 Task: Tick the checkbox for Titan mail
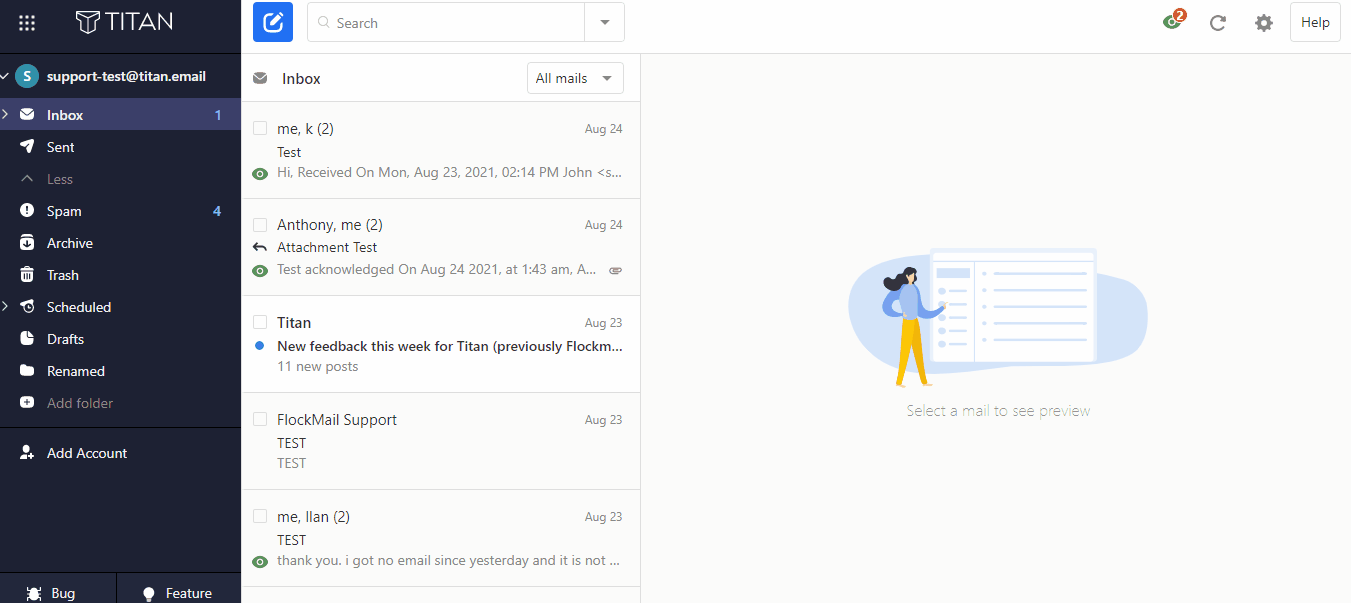pyautogui.click(x=260, y=322)
